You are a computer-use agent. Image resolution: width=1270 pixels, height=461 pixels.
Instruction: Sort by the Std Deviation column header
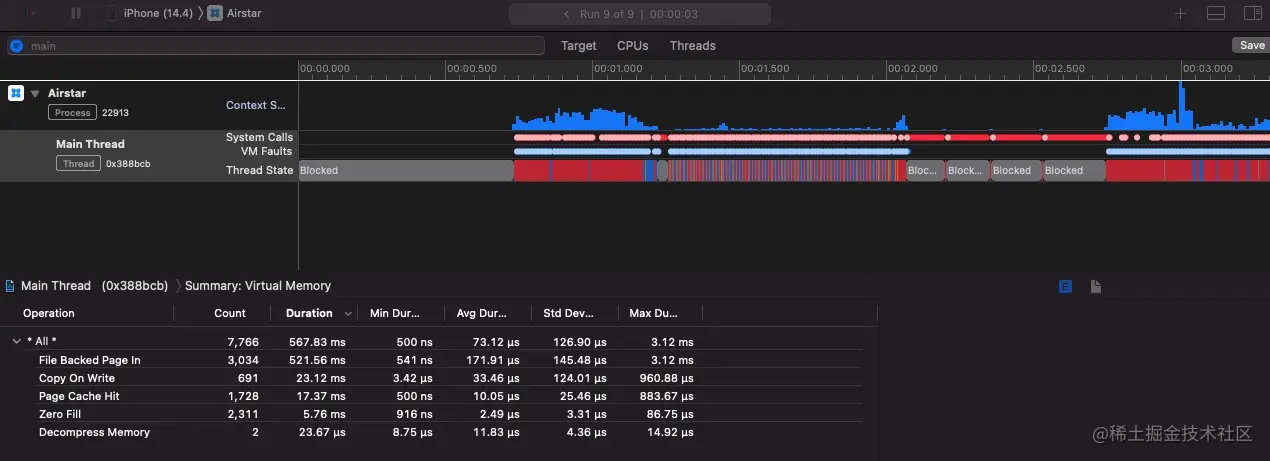pos(568,313)
